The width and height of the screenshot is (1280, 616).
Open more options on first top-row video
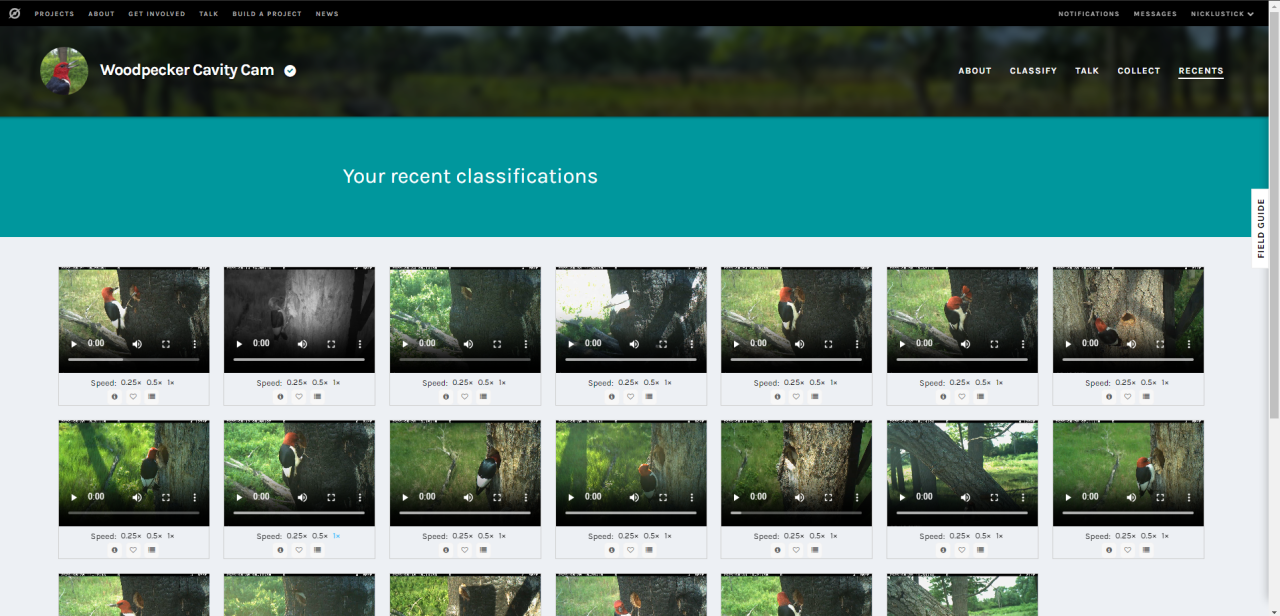194,343
